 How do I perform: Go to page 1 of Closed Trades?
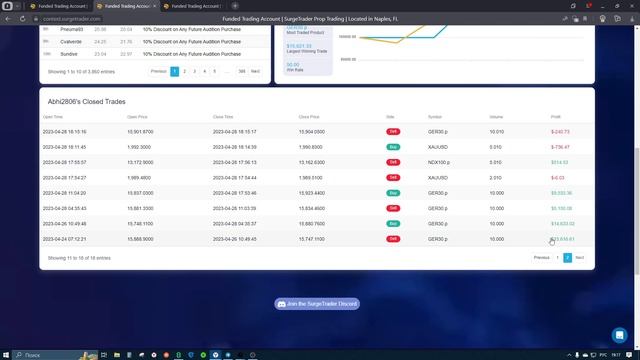point(558,258)
